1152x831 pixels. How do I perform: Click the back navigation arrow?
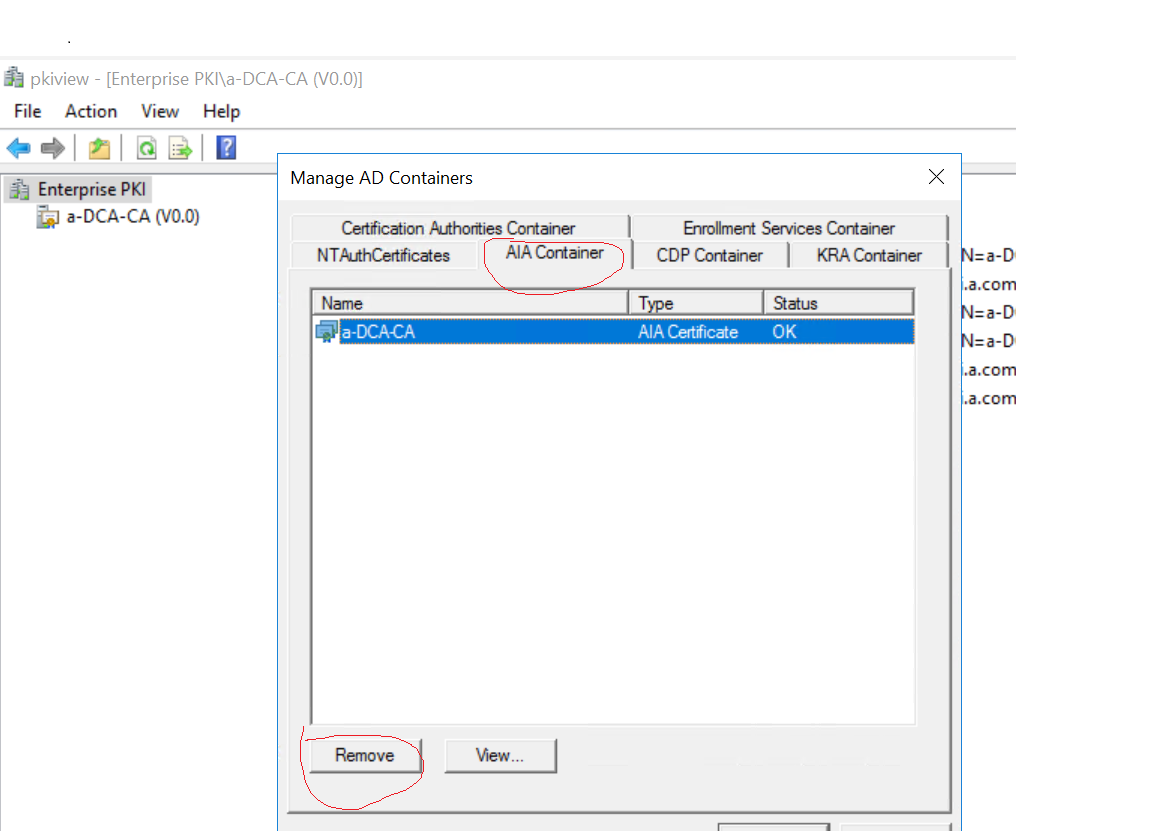click(19, 147)
